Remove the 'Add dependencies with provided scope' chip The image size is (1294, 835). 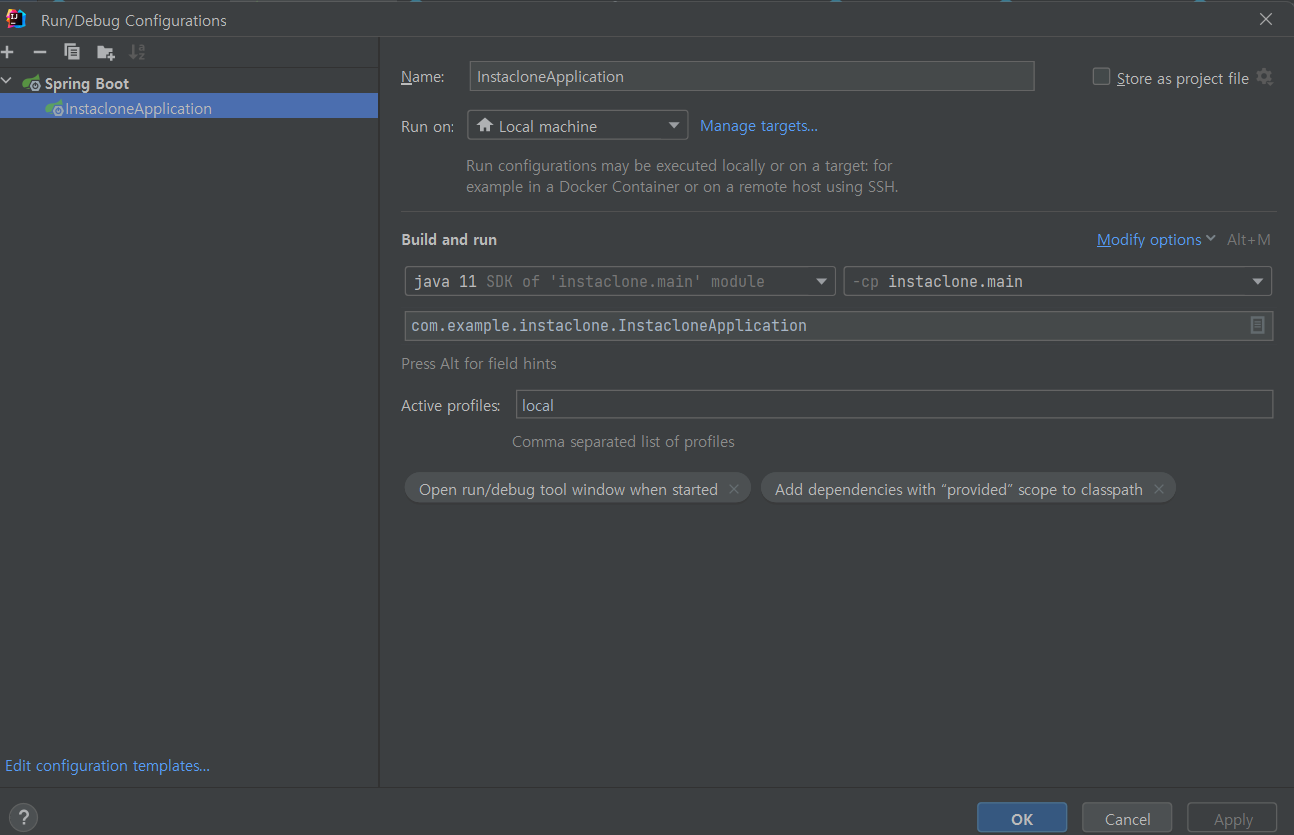(x=1159, y=489)
